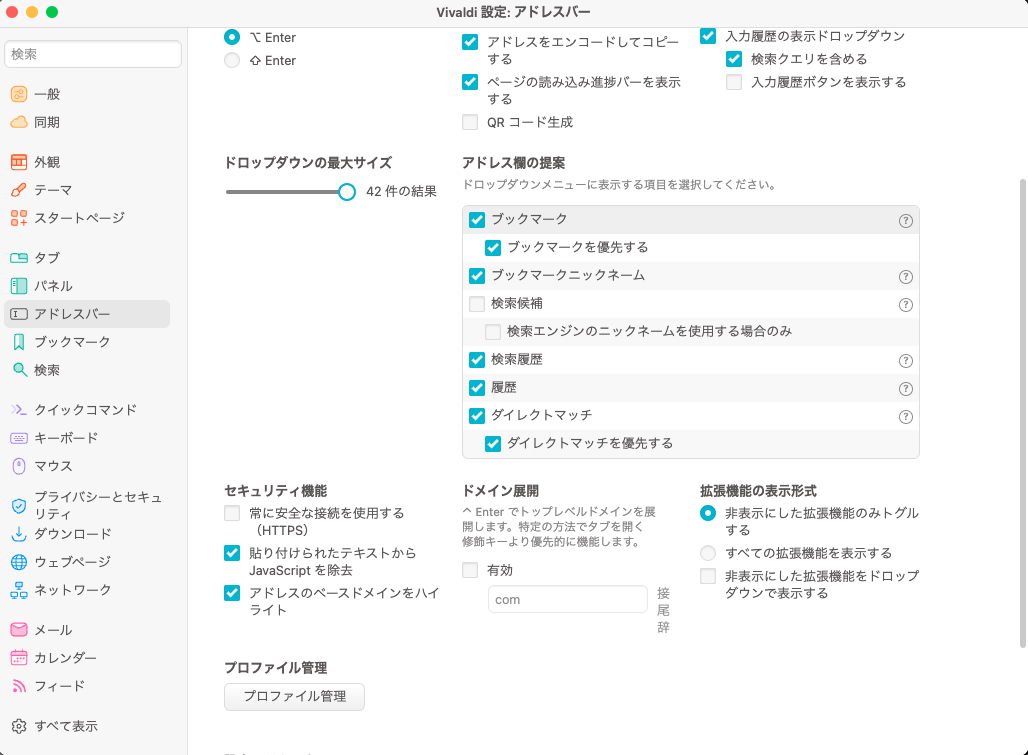This screenshot has height=755, width=1028.
Task: Enable 常に安全な接続を使用する (HTTPS)
Action: click(x=230, y=512)
